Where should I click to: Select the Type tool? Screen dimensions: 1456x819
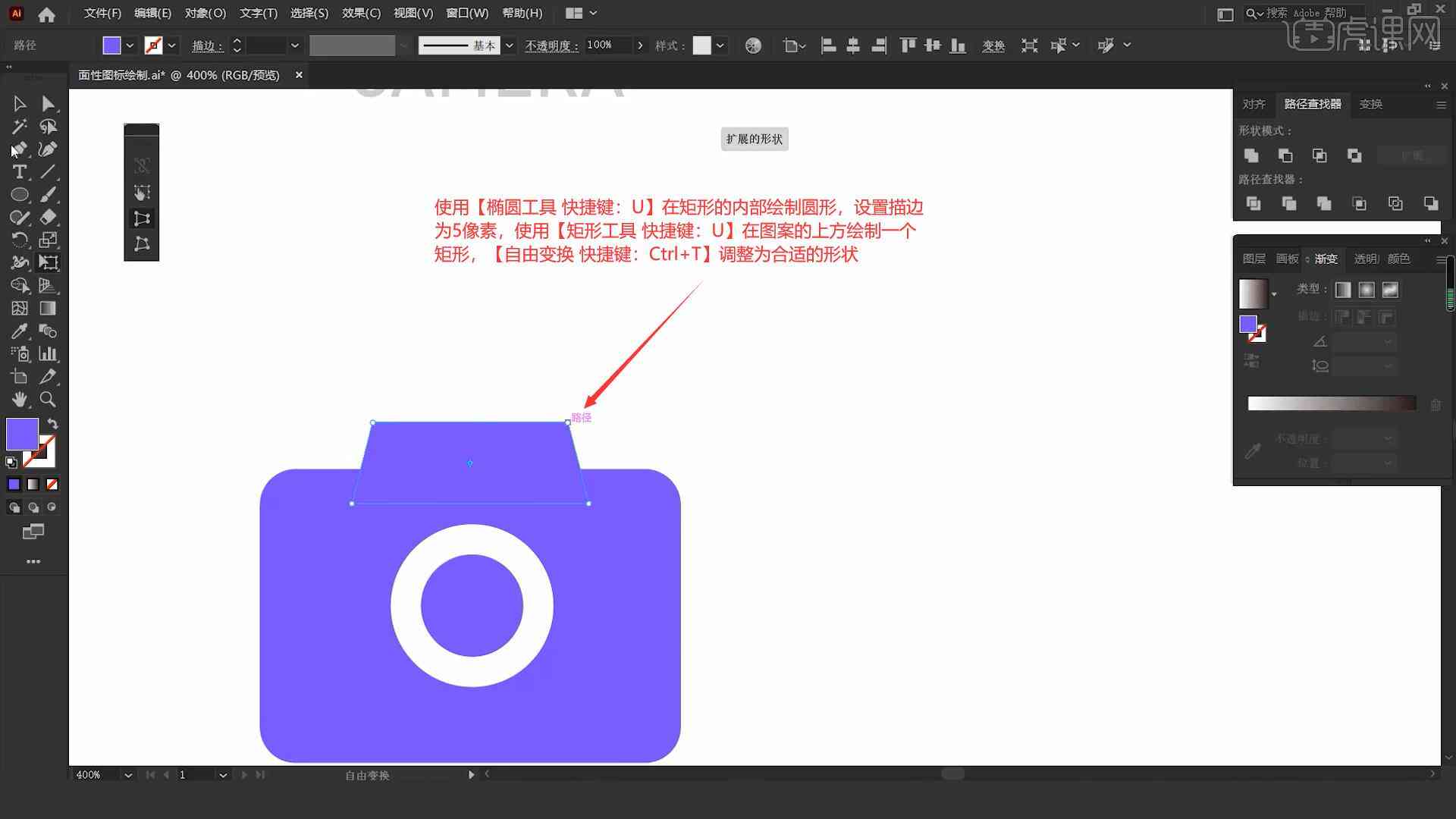(19, 171)
